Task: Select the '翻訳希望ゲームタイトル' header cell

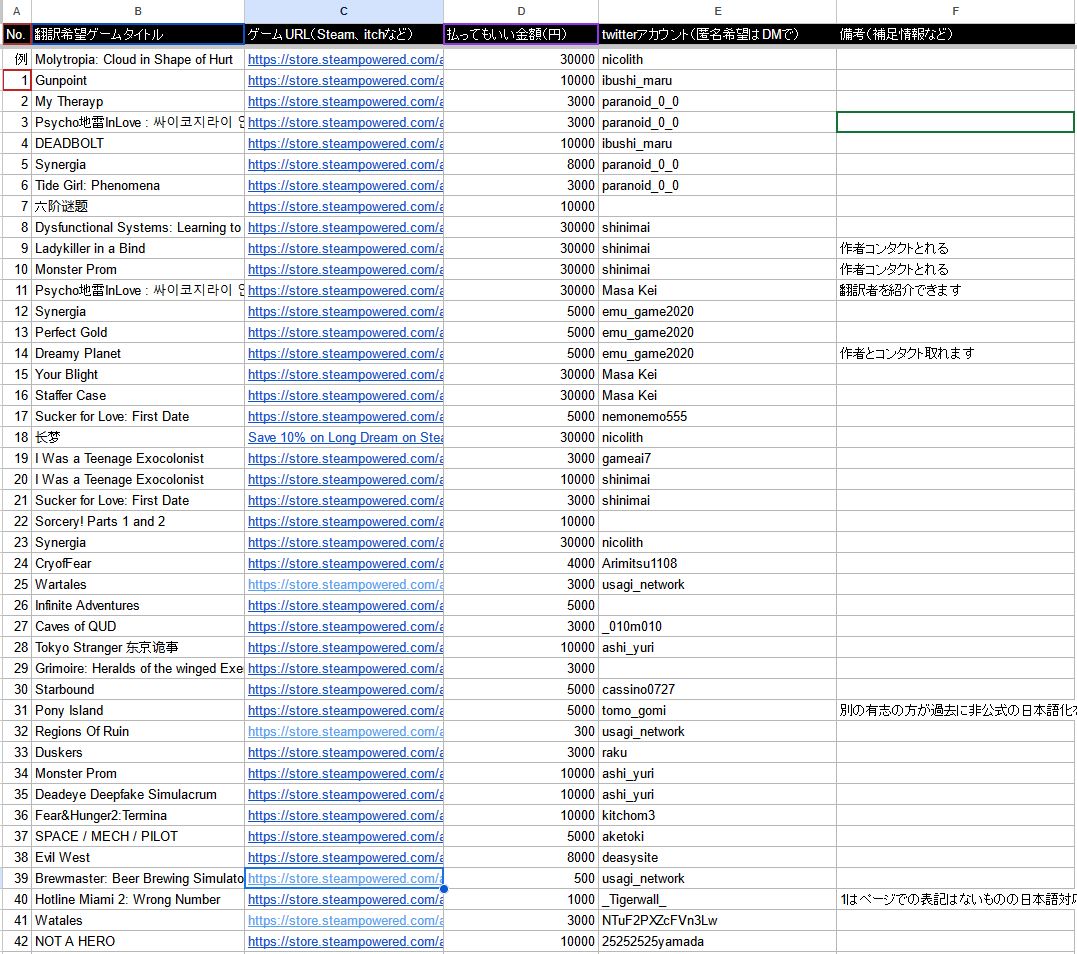Action: (138, 33)
